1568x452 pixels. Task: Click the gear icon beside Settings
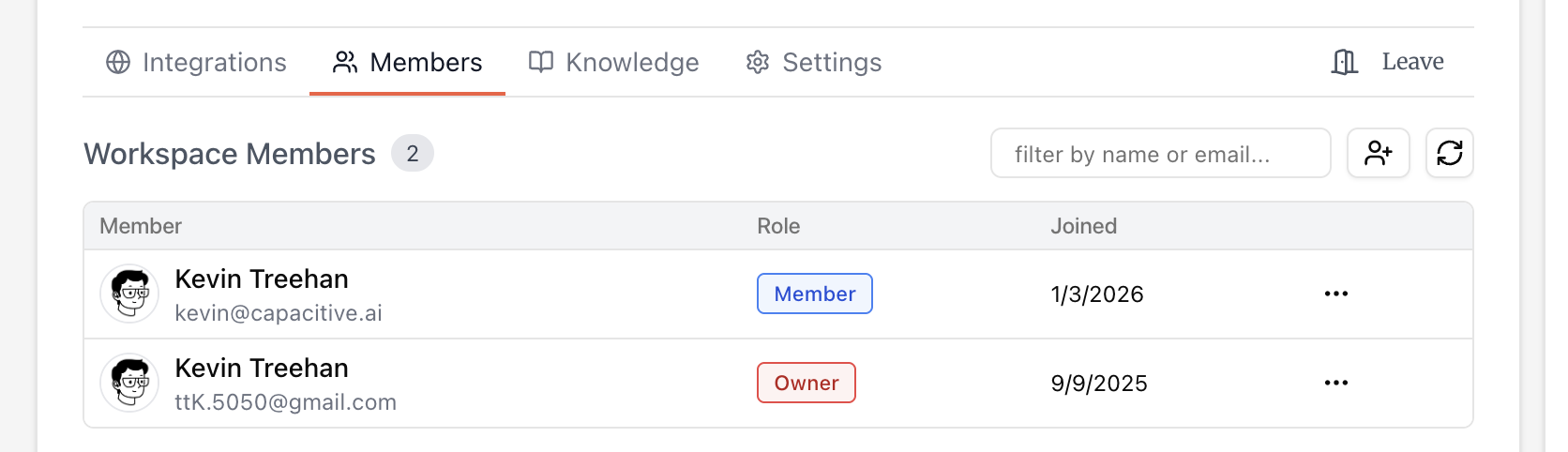pyautogui.click(x=758, y=62)
